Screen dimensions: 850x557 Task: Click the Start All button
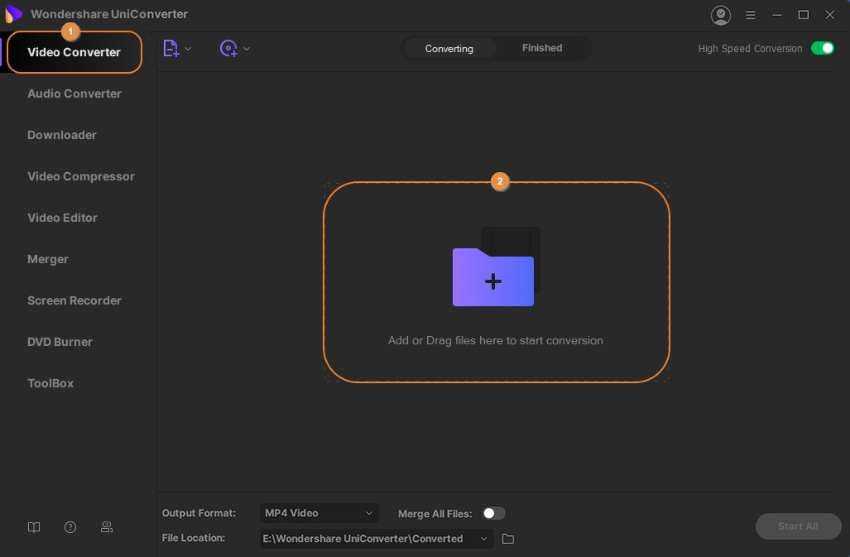click(797, 526)
